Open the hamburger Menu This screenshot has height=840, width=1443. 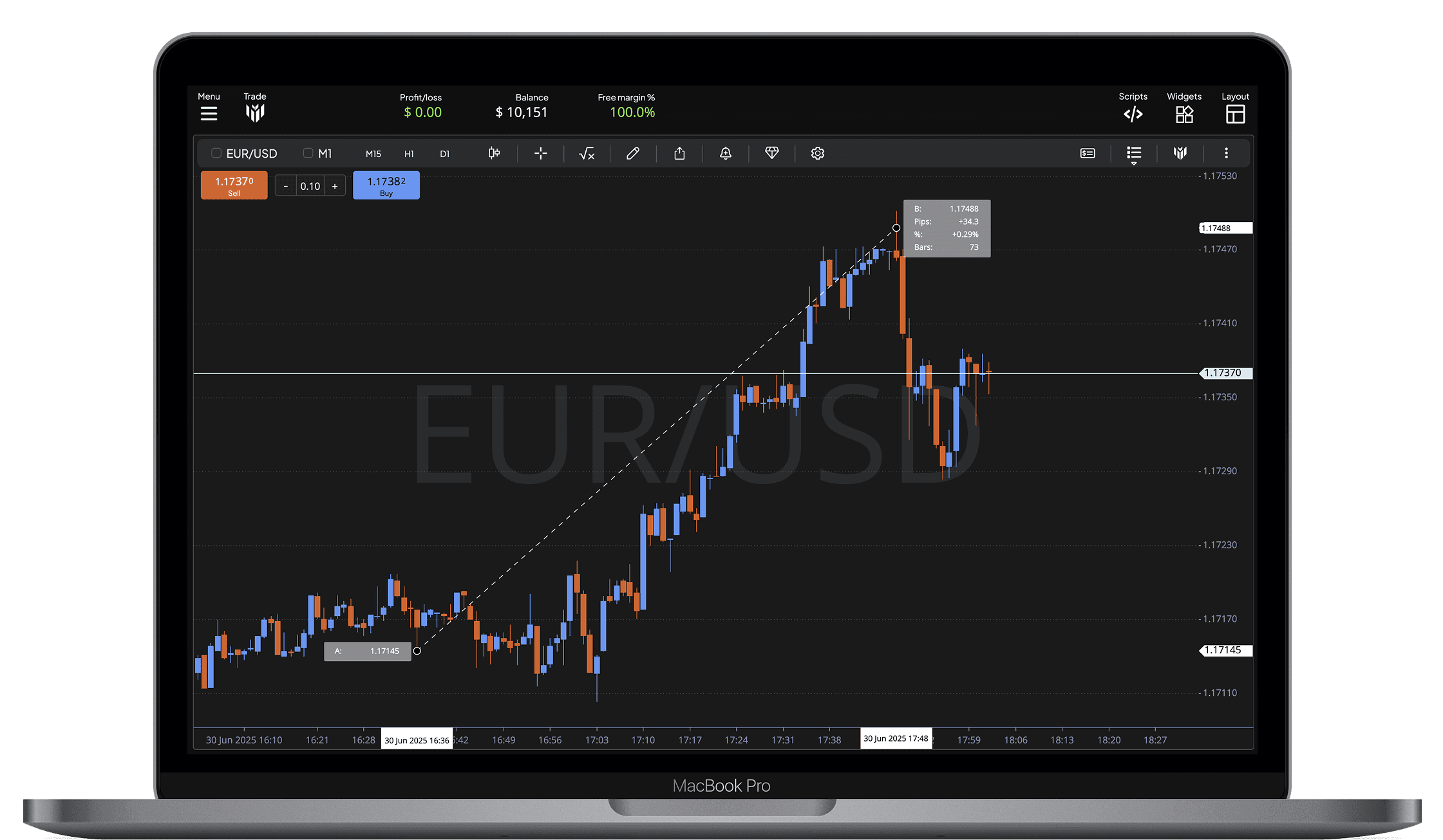[x=209, y=113]
